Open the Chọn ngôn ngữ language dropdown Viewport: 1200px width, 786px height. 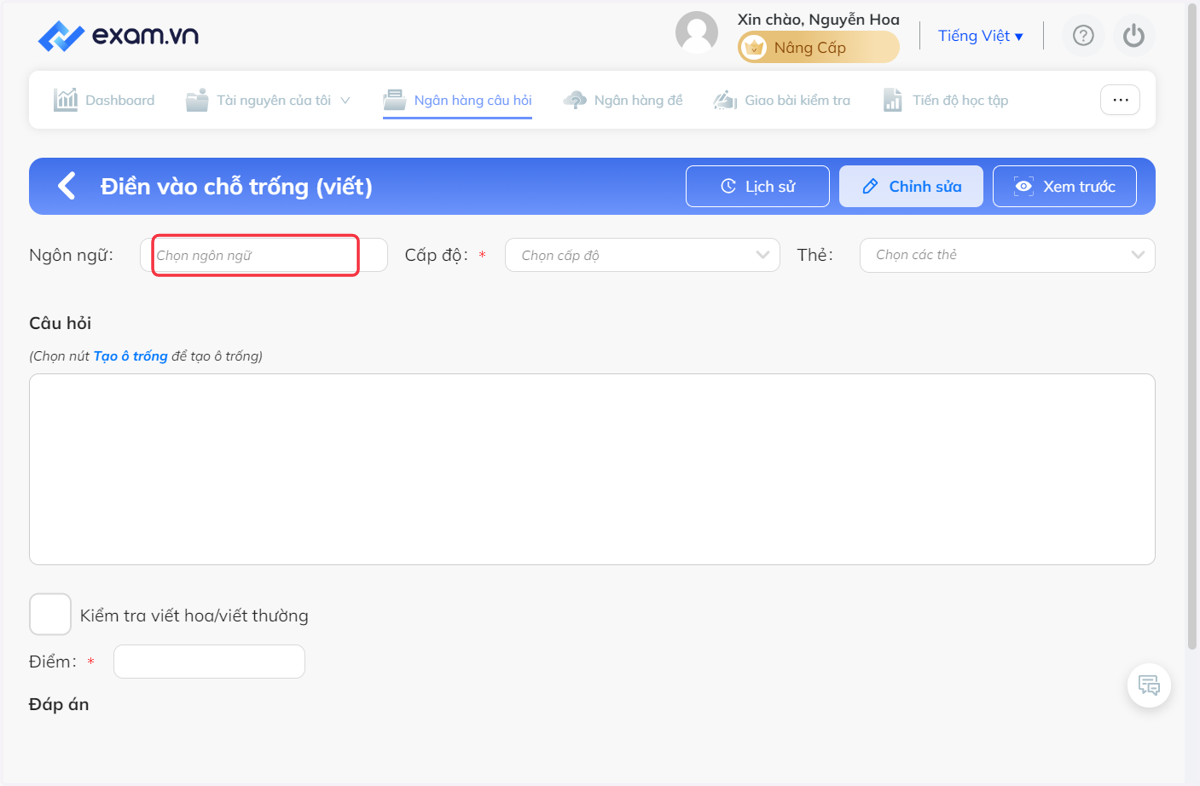pyautogui.click(x=264, y=255)
